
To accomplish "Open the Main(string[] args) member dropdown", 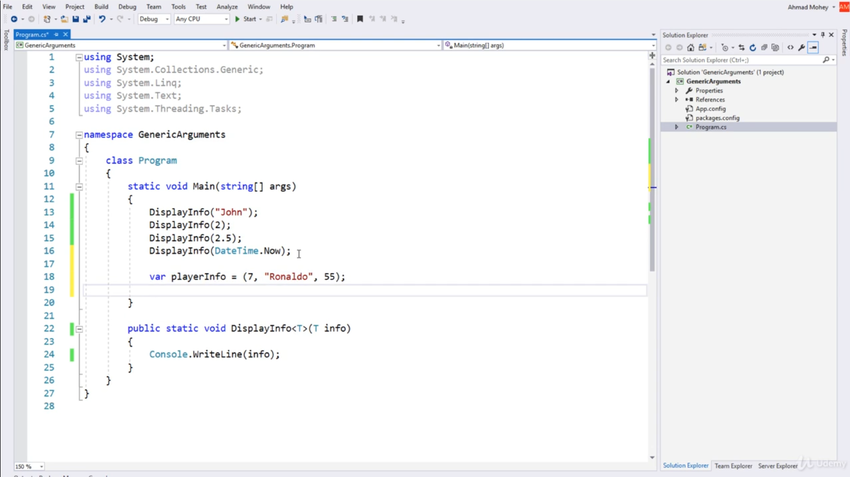I will point(549,46).
